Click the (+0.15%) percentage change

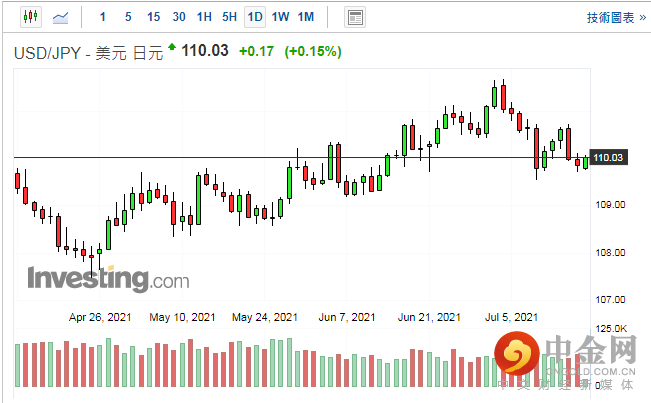click(313, 51)
